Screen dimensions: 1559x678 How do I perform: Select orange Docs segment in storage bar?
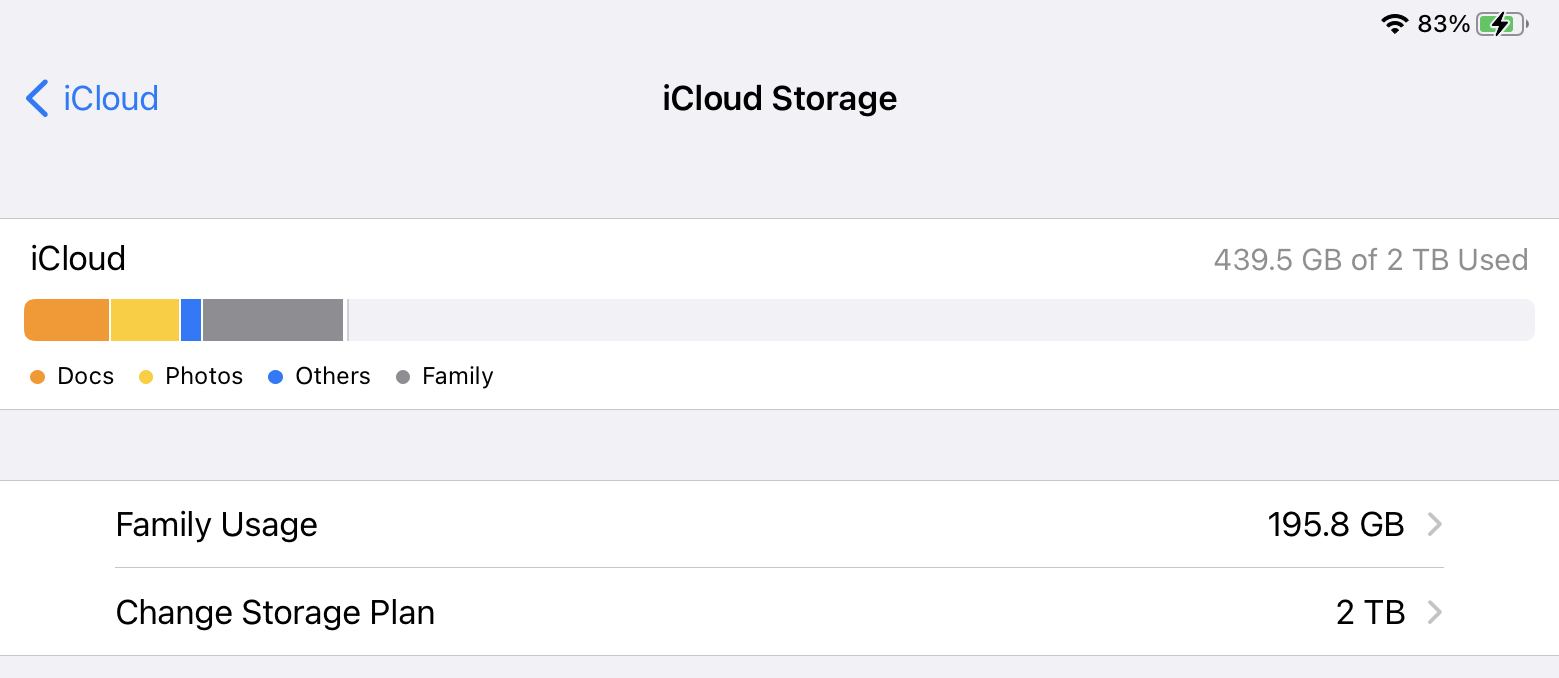point(66,320)
